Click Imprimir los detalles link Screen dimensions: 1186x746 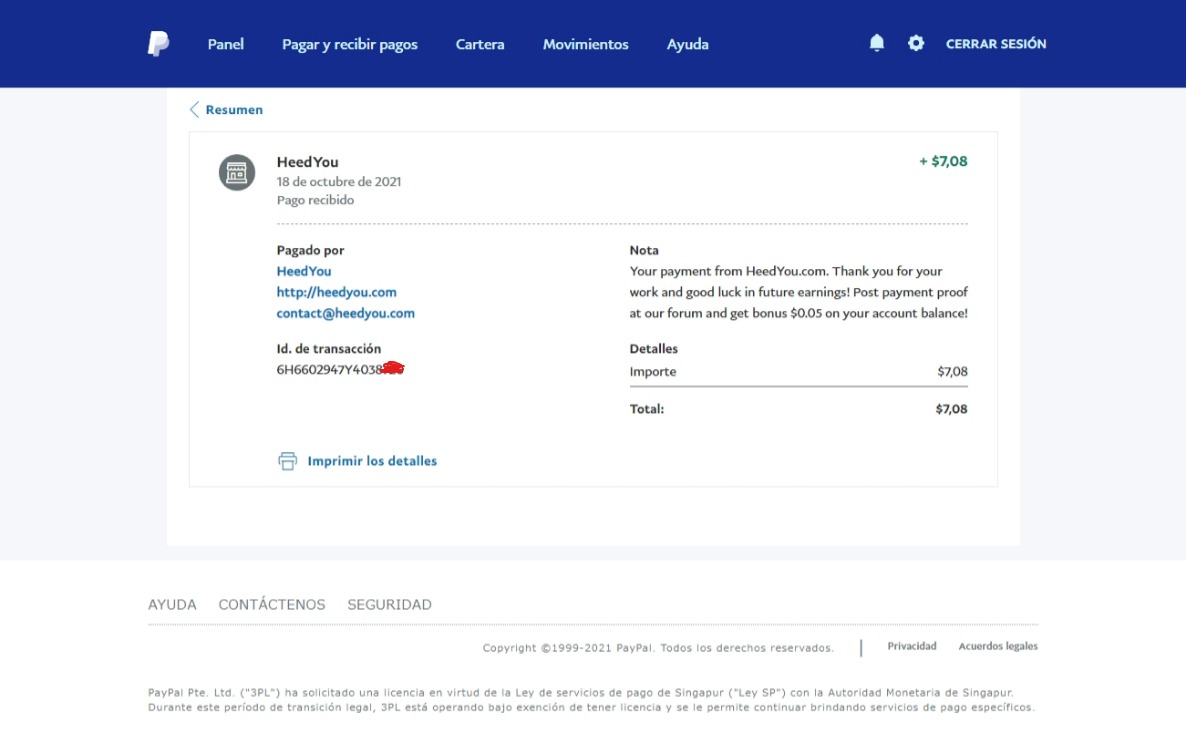[x=372, y=461]
